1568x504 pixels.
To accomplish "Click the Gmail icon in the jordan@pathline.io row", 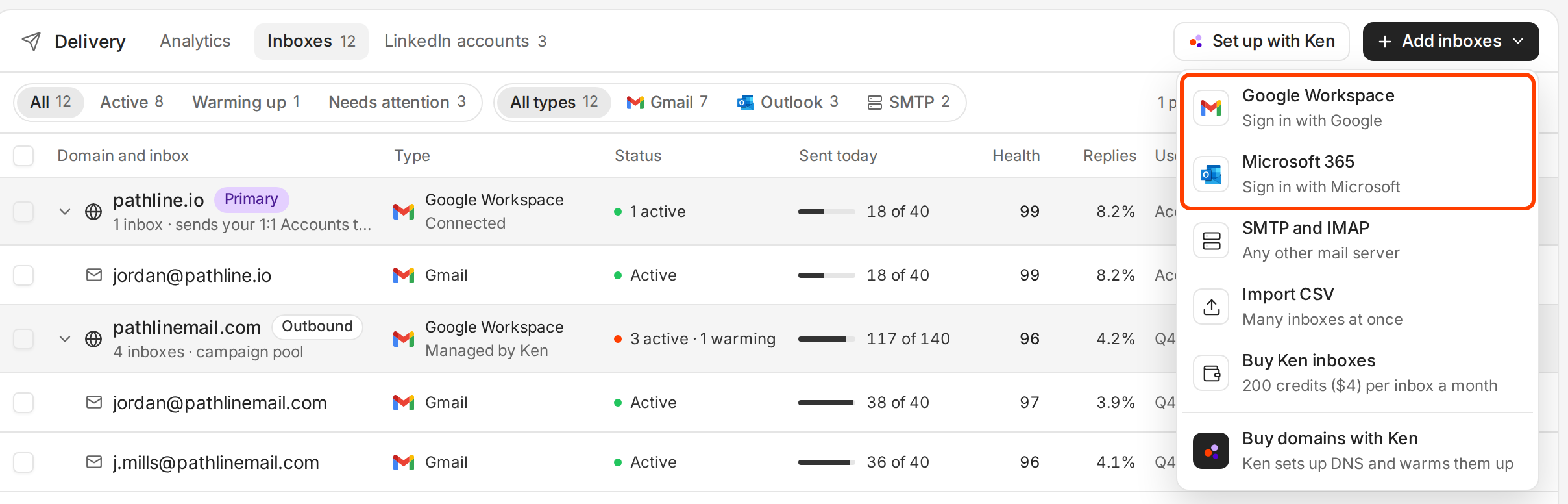I will [x=404, y=275].
